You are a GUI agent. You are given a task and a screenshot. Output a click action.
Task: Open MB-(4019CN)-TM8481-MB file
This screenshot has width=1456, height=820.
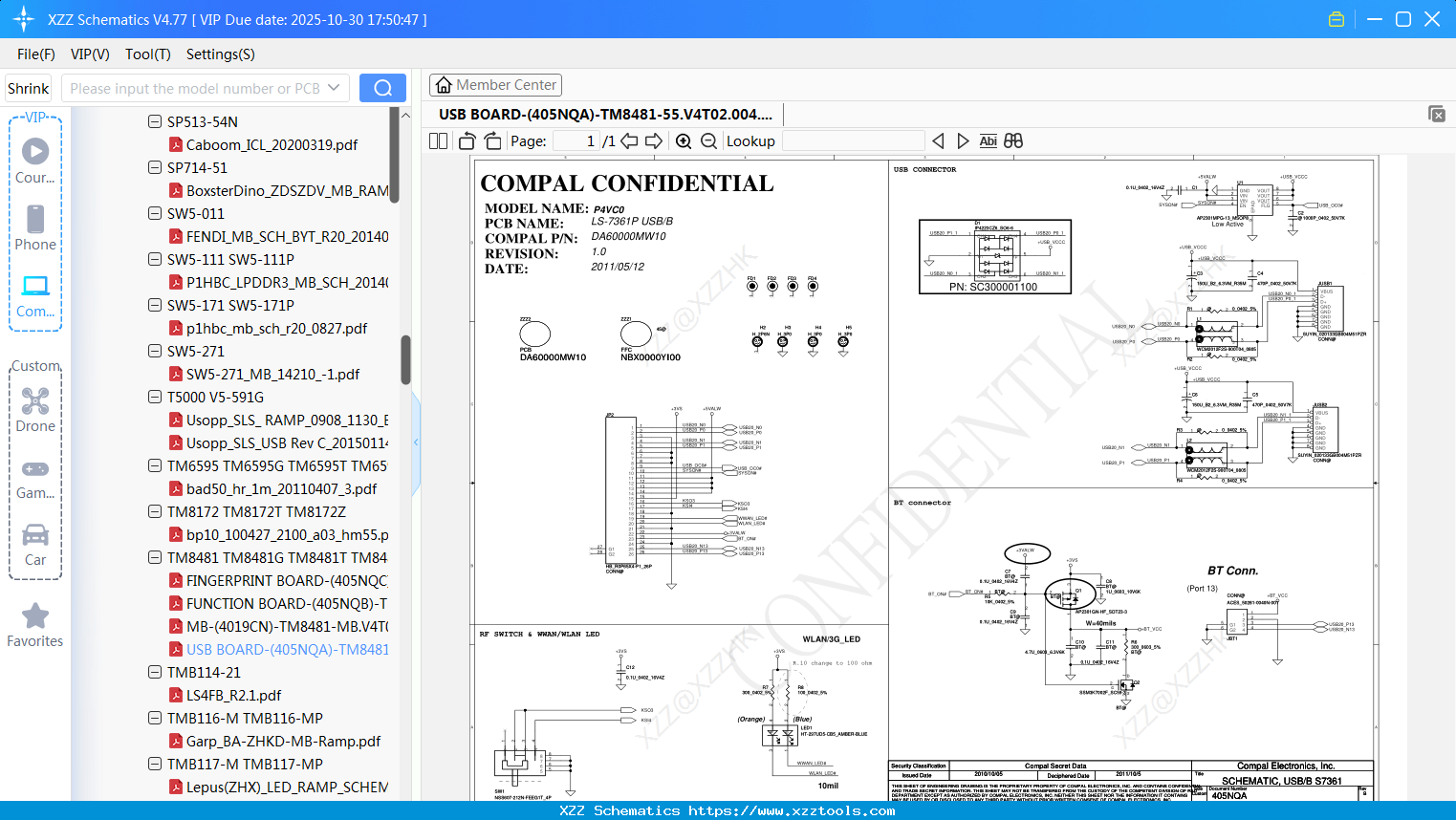[287, 626]
